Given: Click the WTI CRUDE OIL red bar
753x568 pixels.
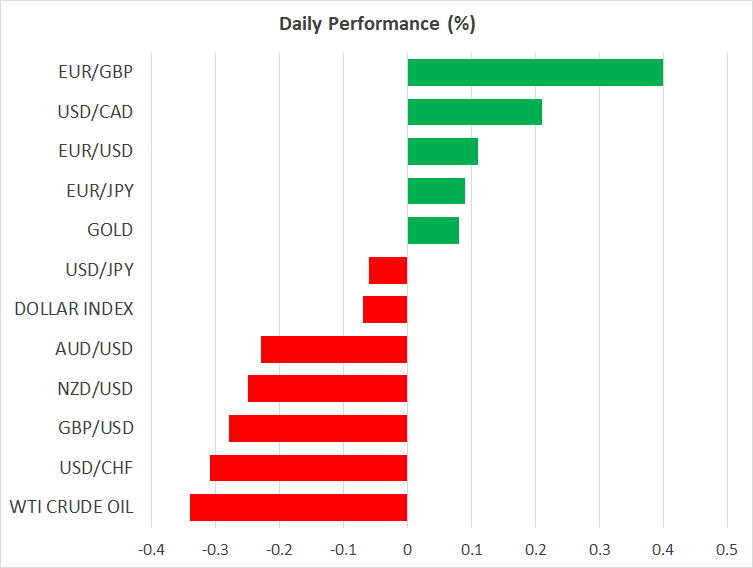Looking at the screenshot, I should pos(298,507).
